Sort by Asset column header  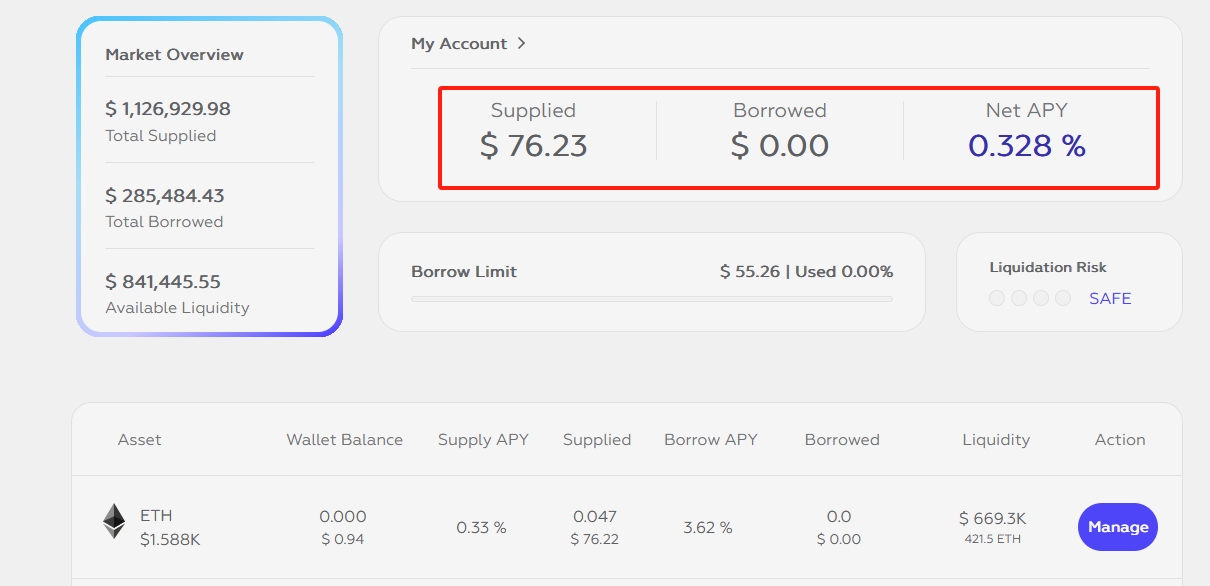click(139, 440)
